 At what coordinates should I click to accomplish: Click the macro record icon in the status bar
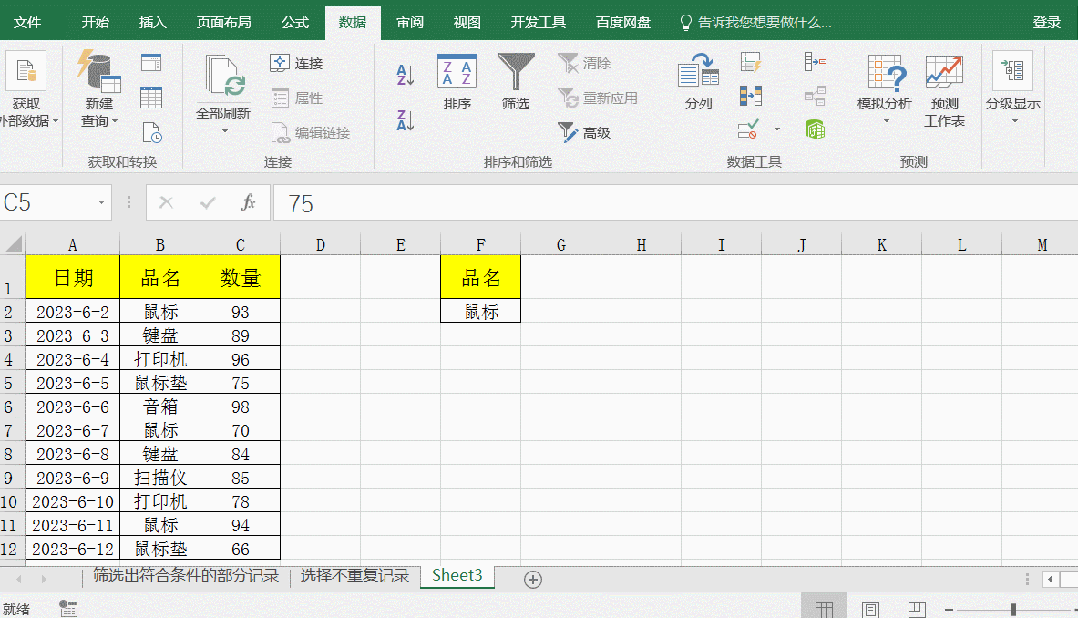(x=67, y=608)
